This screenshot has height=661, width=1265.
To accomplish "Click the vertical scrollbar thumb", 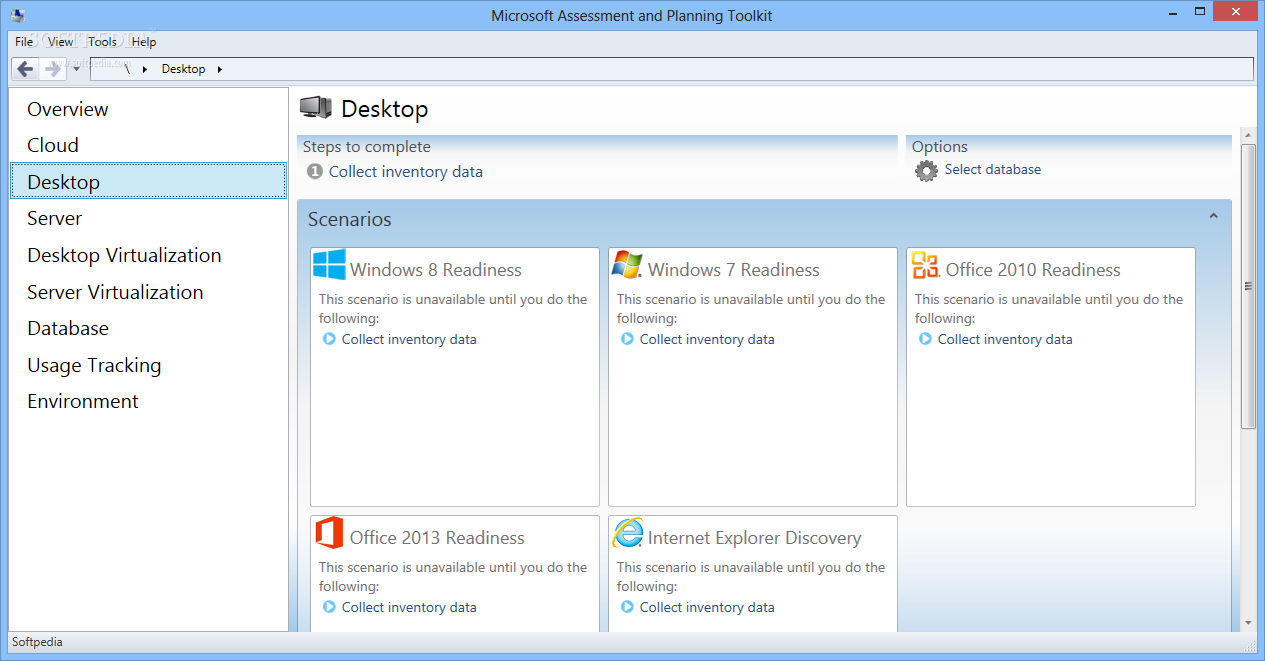I will [1248, 286].
